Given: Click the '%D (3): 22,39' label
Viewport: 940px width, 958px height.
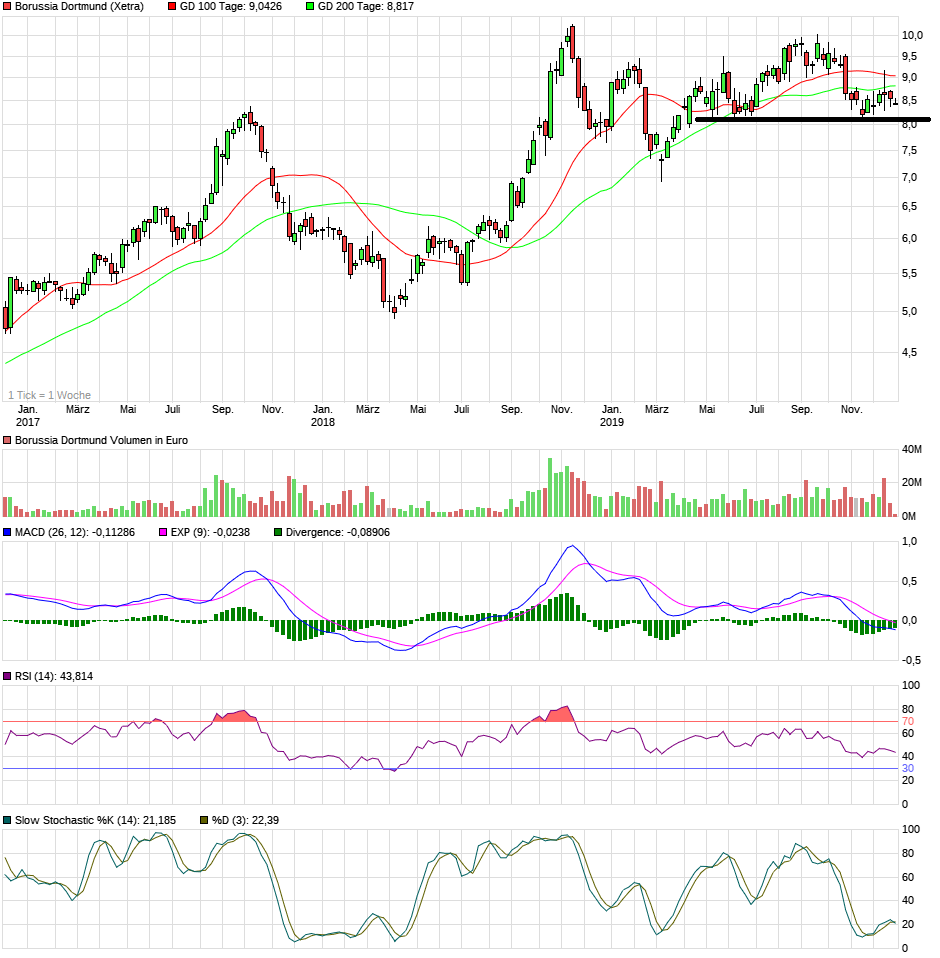Looking at the screenshot, I should (x=246, y=821).
